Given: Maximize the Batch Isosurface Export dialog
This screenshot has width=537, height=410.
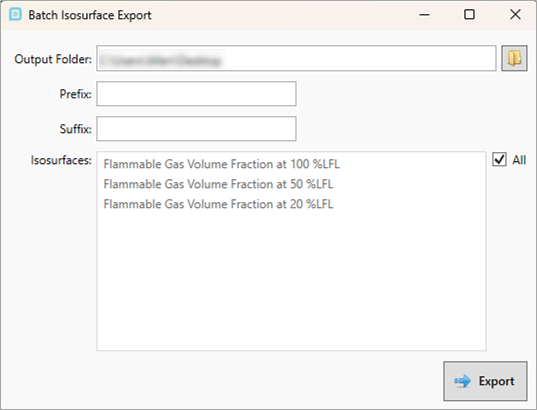Looking at the screenshot, I should click(x=469, y=15).
